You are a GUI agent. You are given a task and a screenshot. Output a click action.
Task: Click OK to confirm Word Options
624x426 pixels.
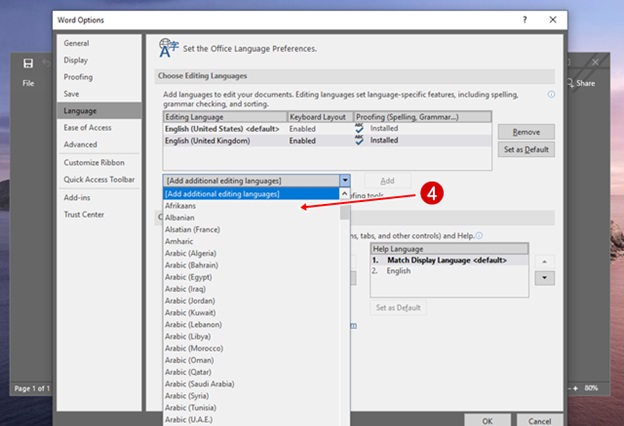488,421
